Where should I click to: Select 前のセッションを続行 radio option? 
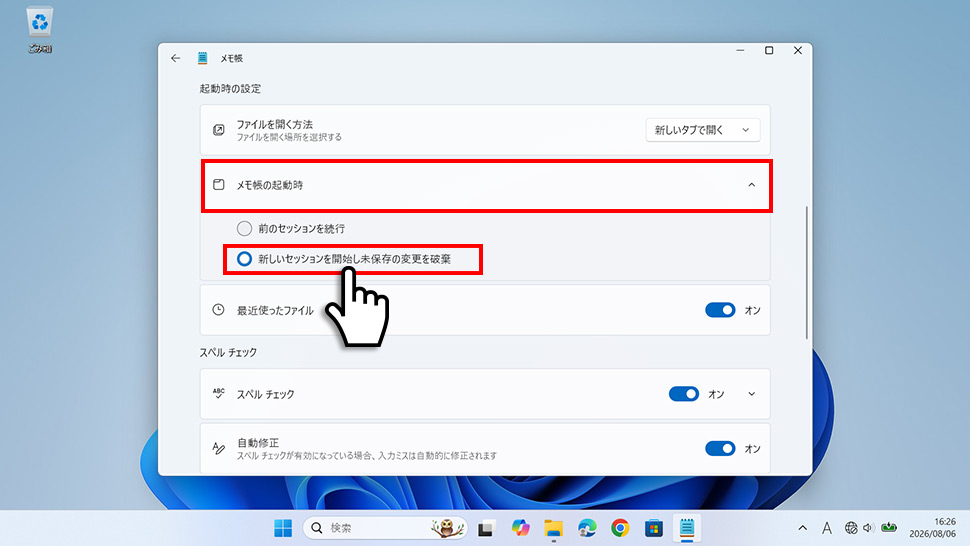244,229
